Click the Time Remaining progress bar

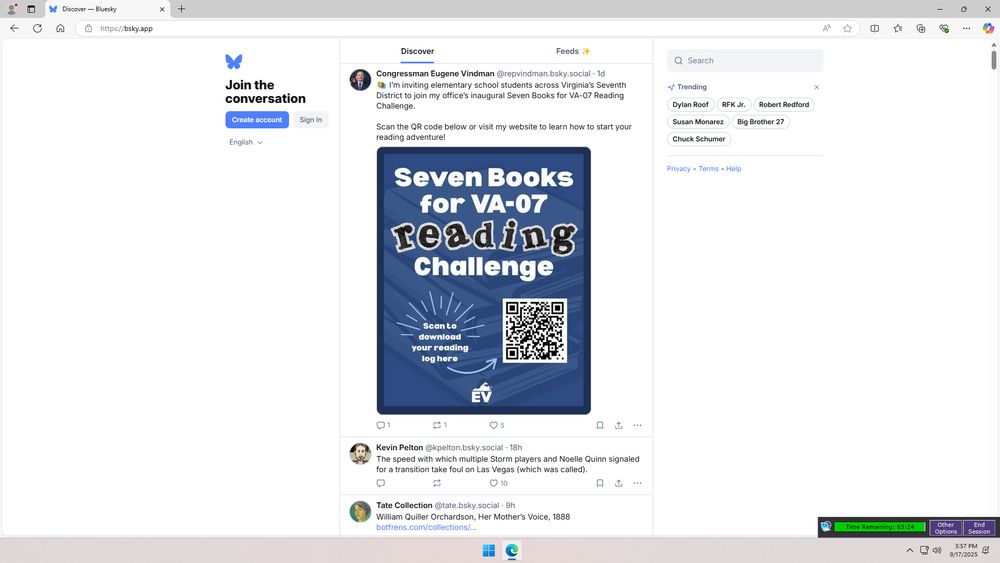879,527
